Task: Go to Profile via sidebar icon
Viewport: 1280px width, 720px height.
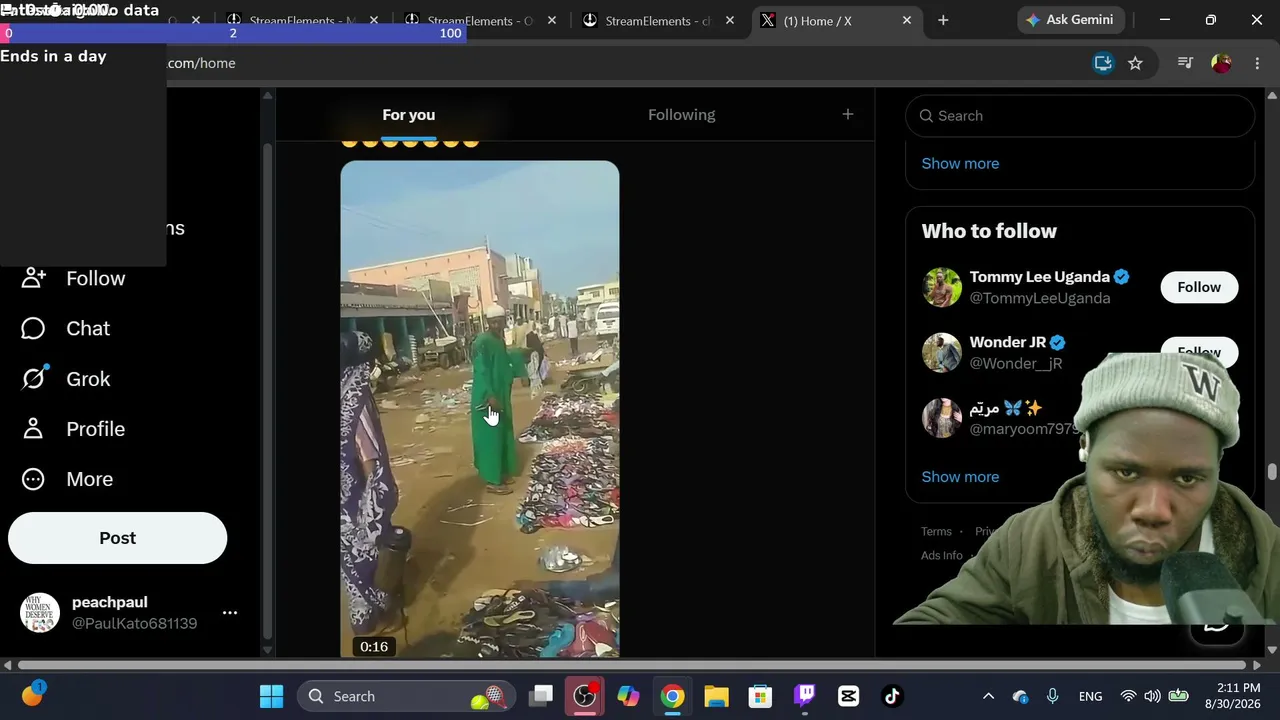Action: (33, 429)
